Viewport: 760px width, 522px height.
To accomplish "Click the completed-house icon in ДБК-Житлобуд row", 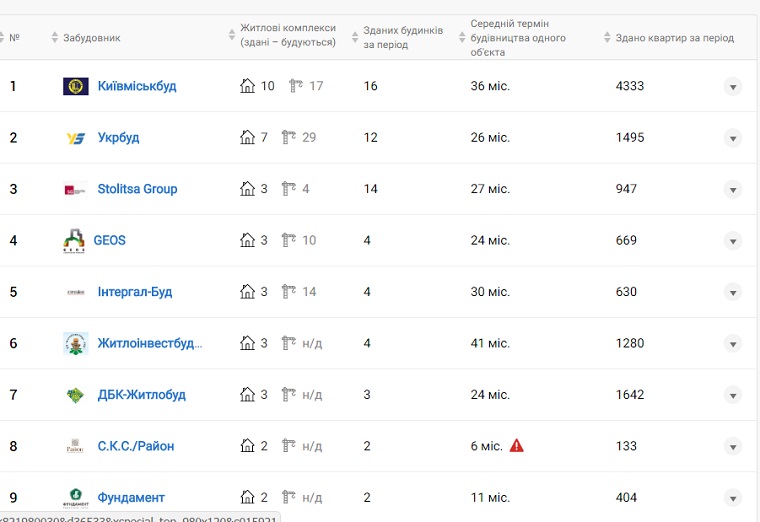I will coord(247,394).
